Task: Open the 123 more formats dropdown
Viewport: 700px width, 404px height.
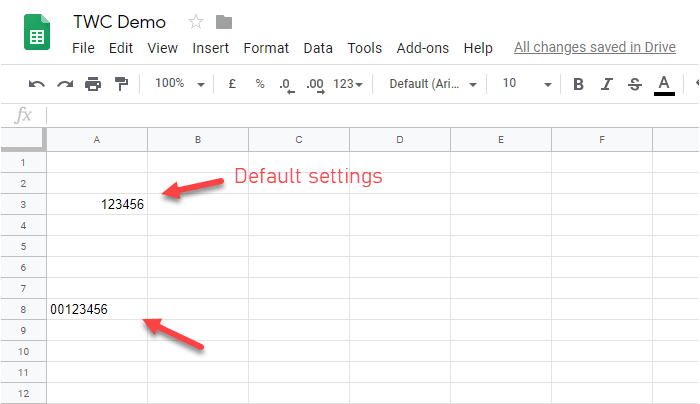Action: tap(348, 84)
